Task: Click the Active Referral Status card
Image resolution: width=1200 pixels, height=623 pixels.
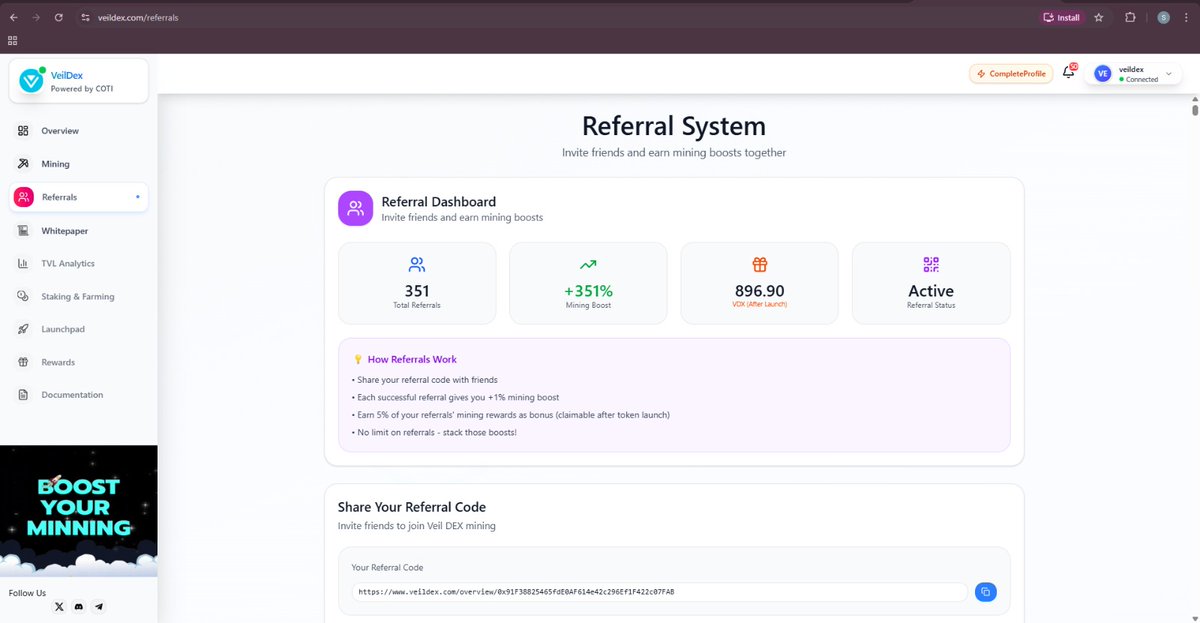Action: (x=931, y=283)
